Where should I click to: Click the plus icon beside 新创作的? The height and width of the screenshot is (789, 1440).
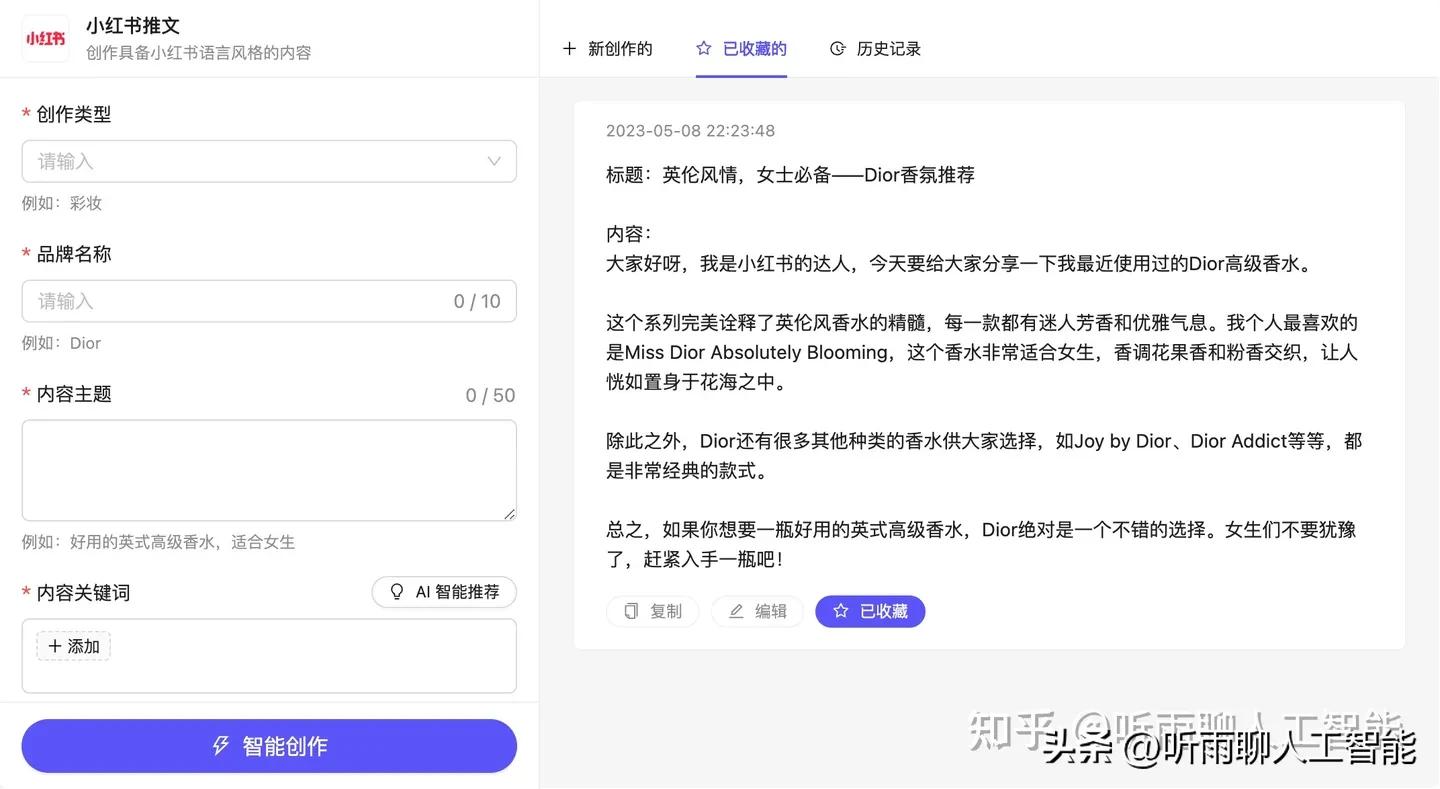pyautogui.click(x=570, y=48)
